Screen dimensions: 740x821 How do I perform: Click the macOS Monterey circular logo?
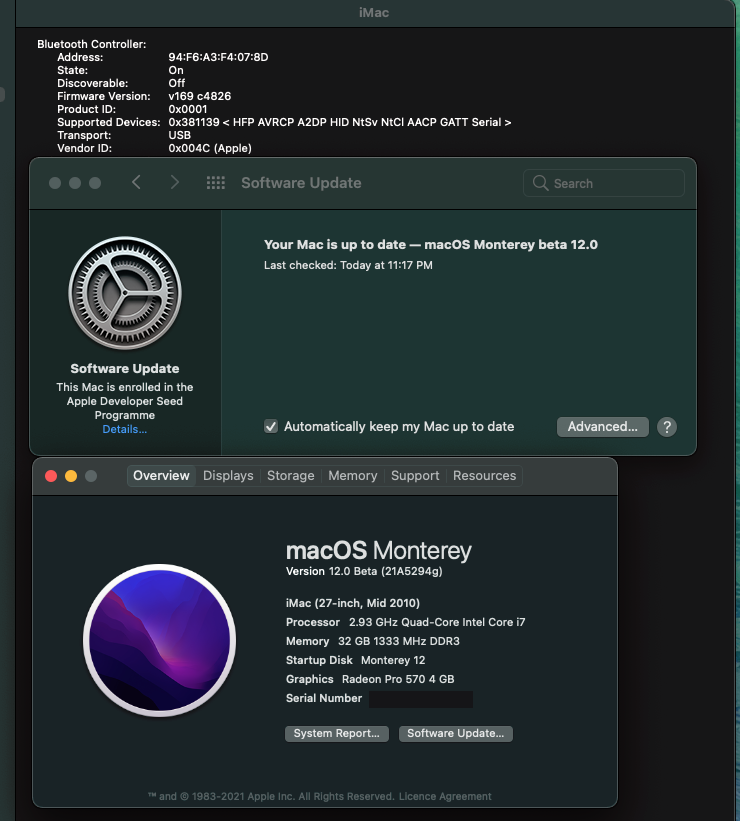point(159,640)
